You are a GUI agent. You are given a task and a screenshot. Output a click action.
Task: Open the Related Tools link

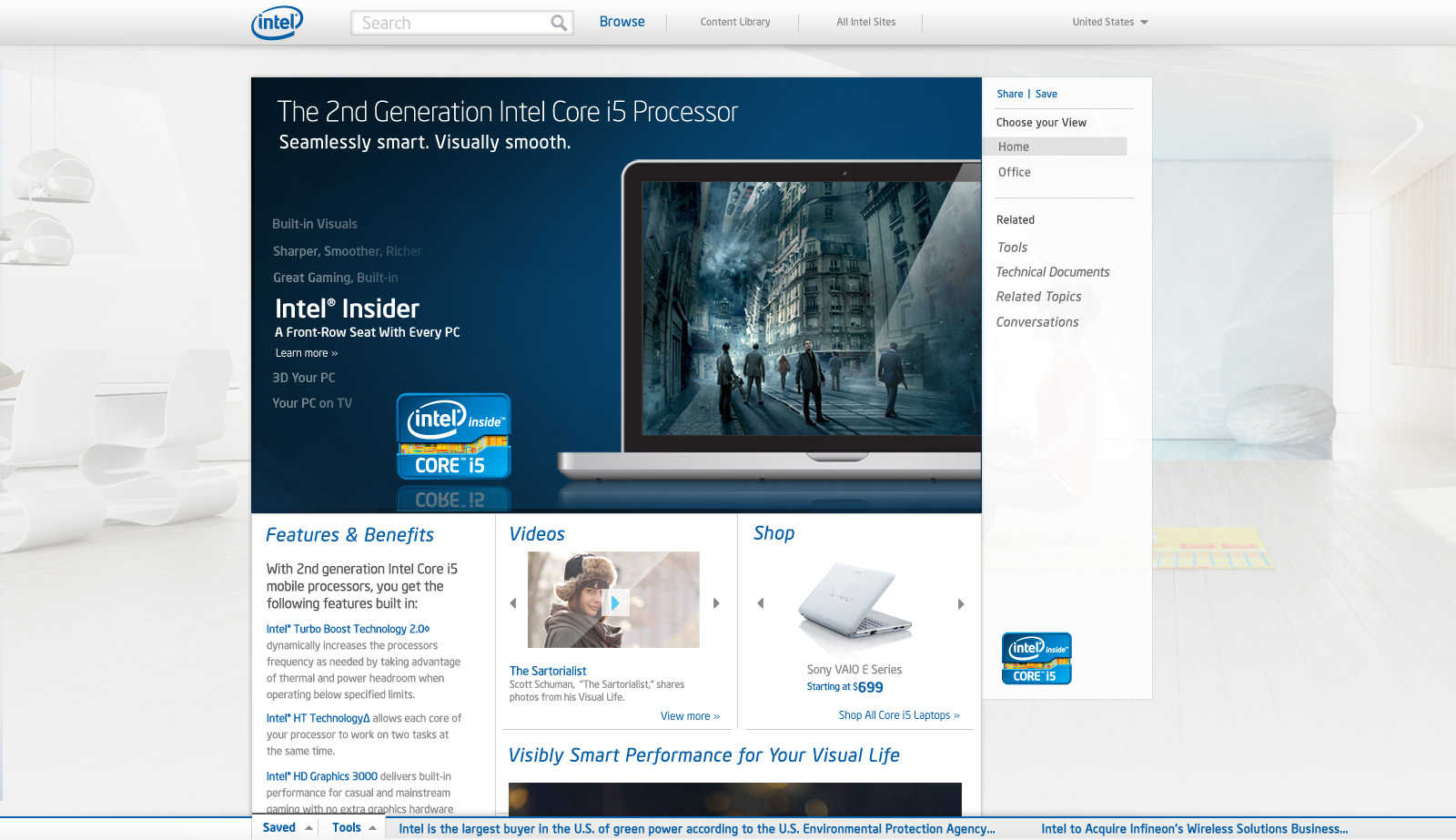(1012, 248)
